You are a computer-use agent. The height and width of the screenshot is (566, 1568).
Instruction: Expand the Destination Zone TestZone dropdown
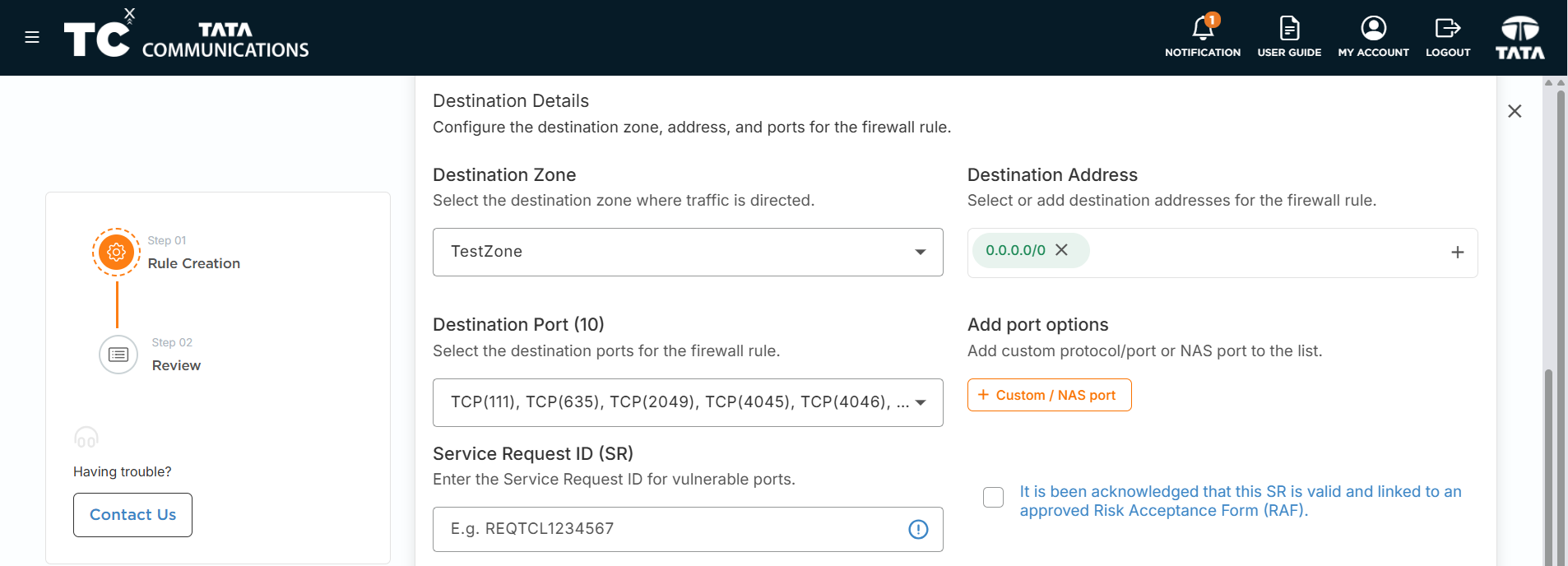pos(688,252)
